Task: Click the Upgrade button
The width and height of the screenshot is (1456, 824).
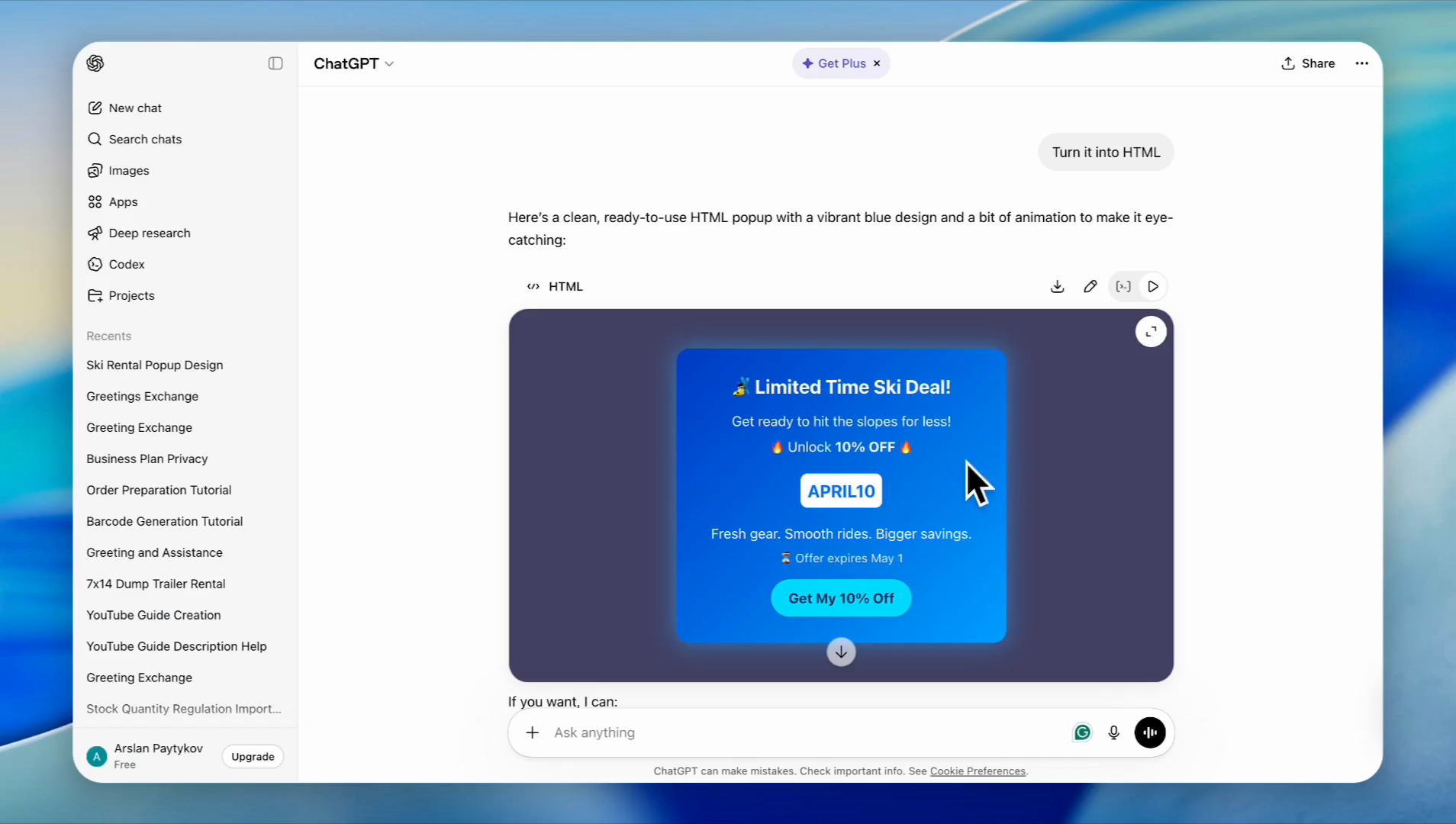Action: (253, 757)
